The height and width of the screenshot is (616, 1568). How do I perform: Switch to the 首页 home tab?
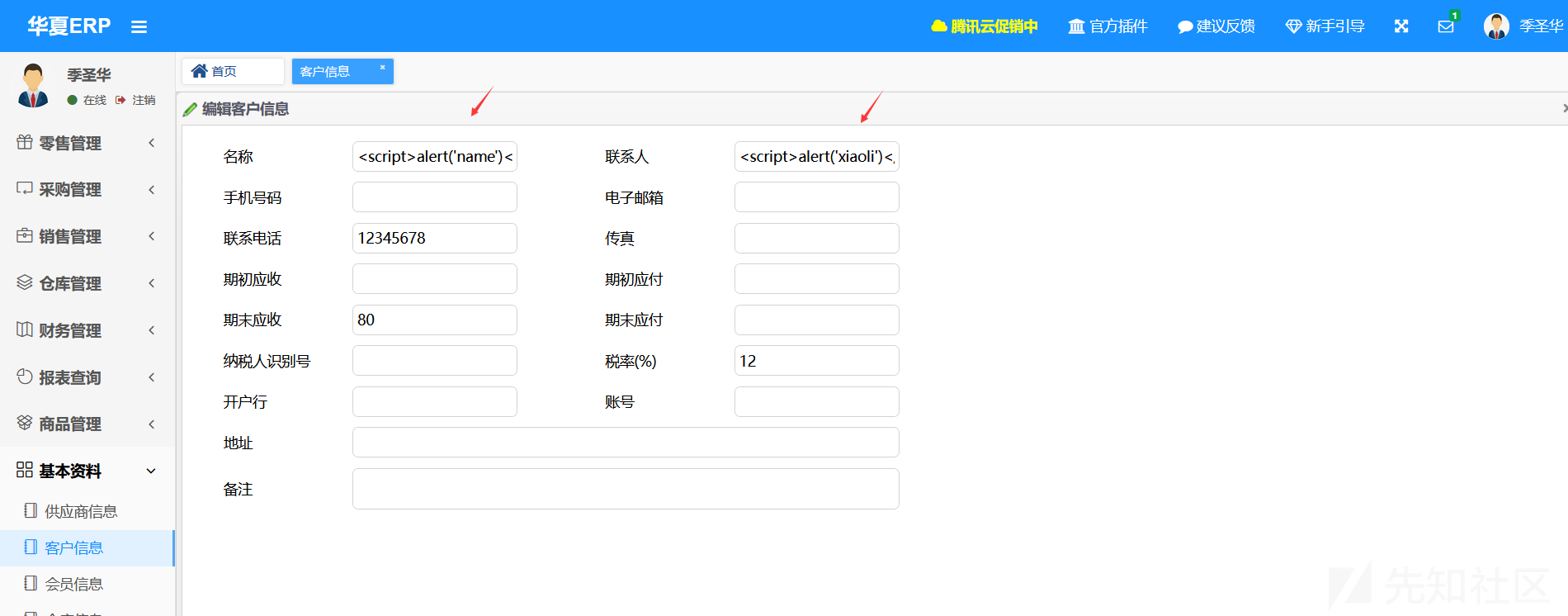point(233,71)
